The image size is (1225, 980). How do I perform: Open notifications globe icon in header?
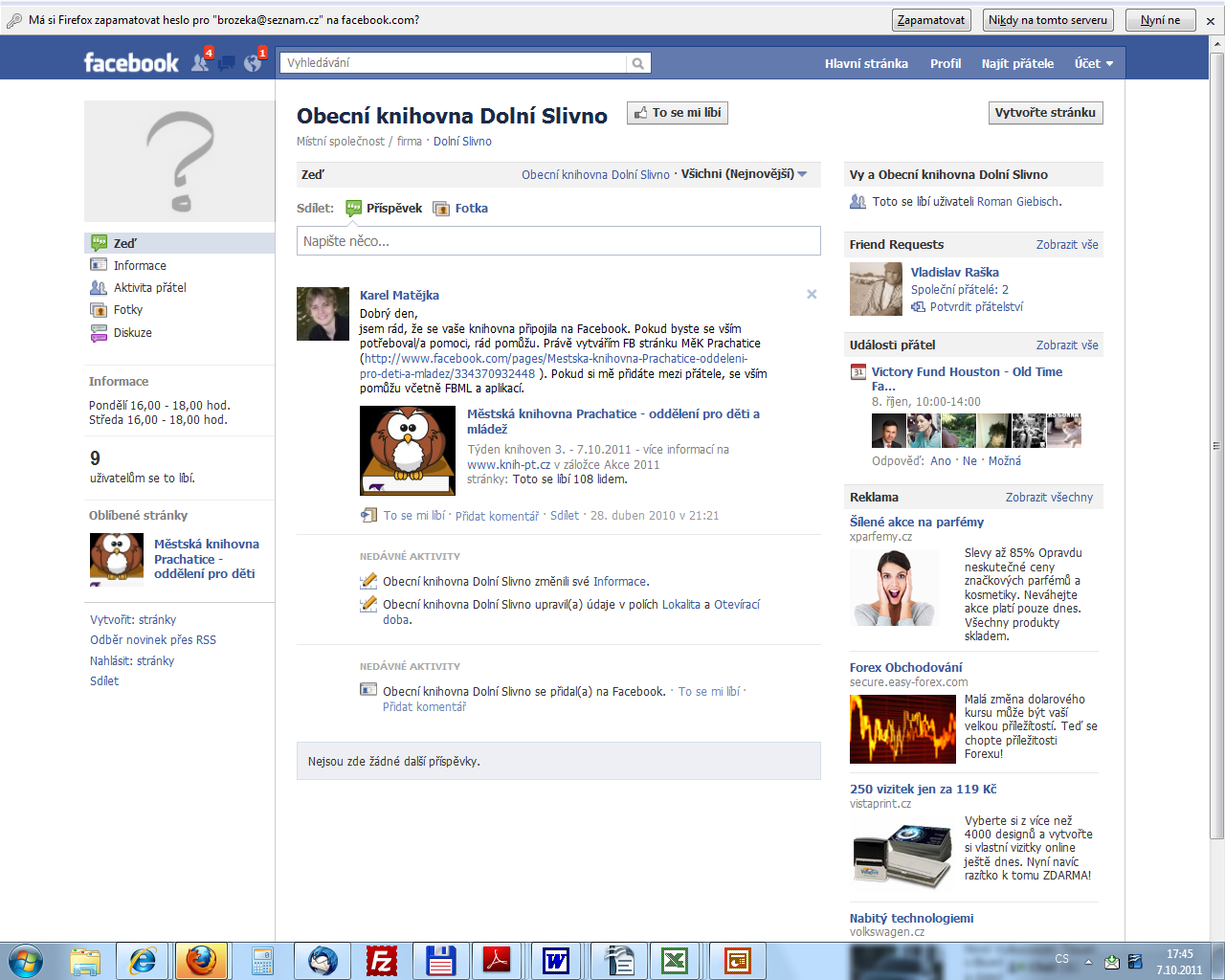(x=253, y=63)
